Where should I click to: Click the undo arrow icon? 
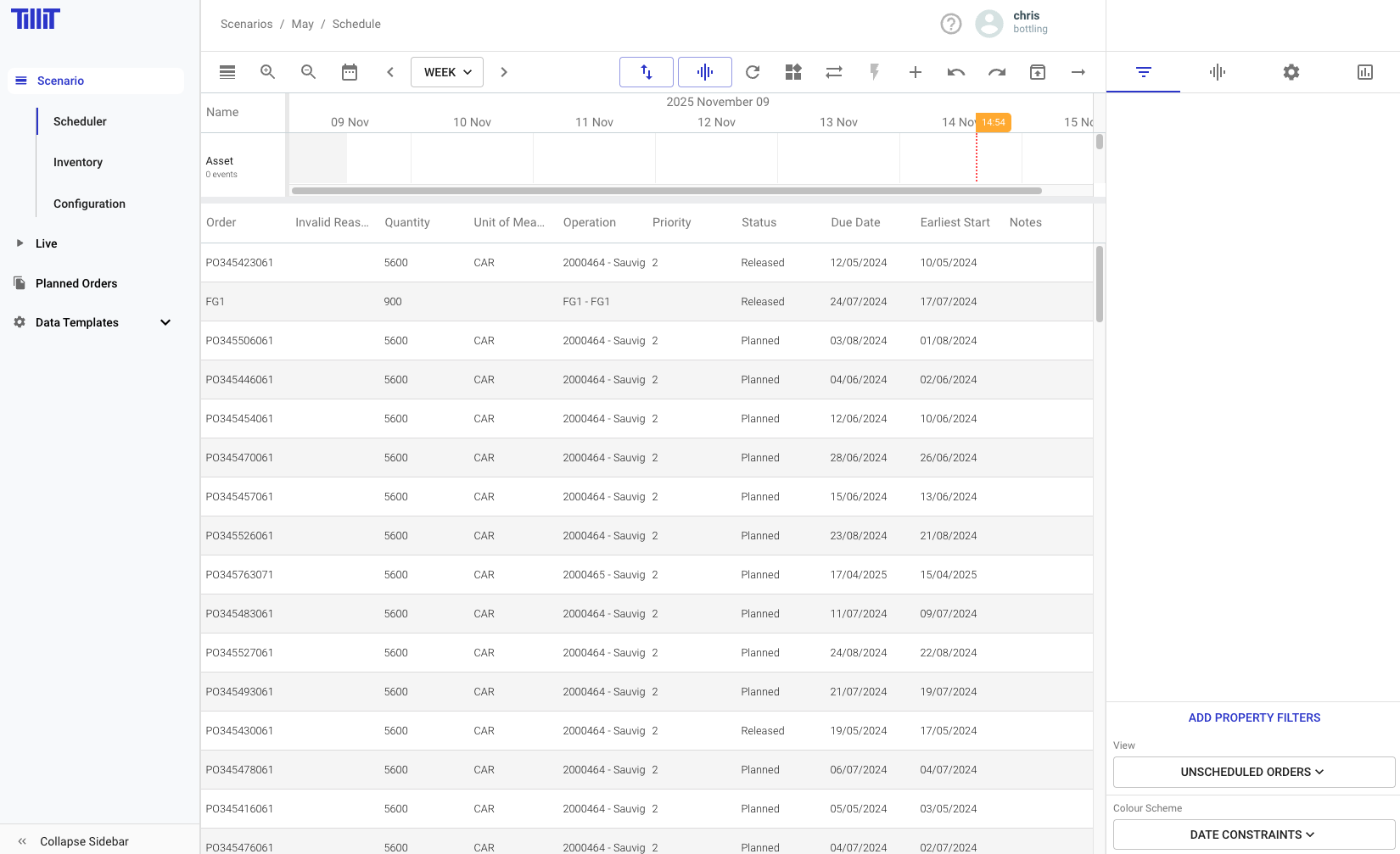pyautogui.click(x=956, y=72)
